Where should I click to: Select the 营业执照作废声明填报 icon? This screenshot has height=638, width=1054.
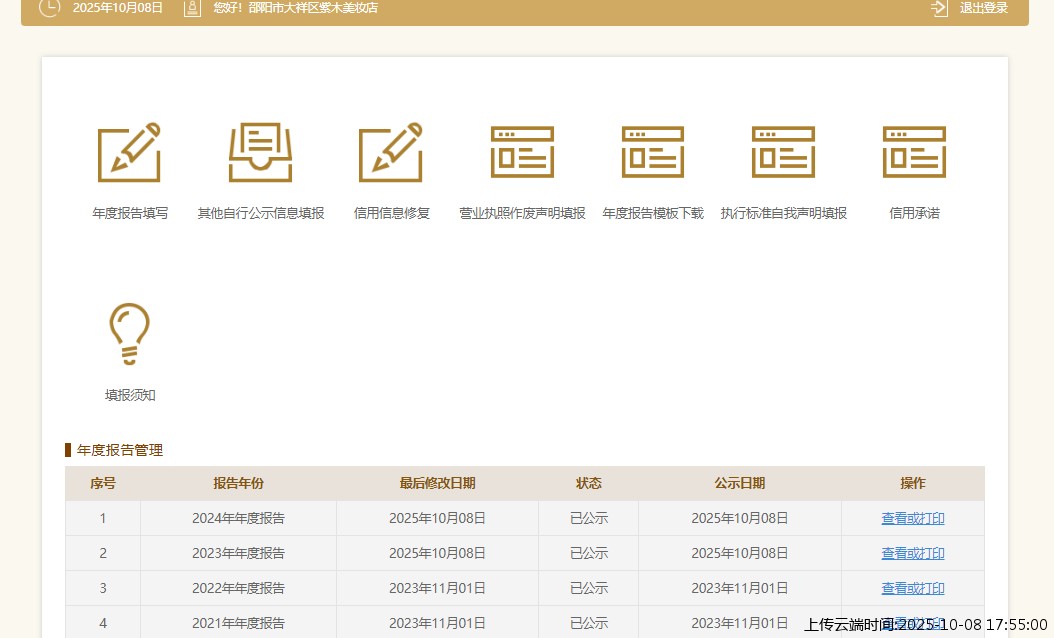pos(522,153)
